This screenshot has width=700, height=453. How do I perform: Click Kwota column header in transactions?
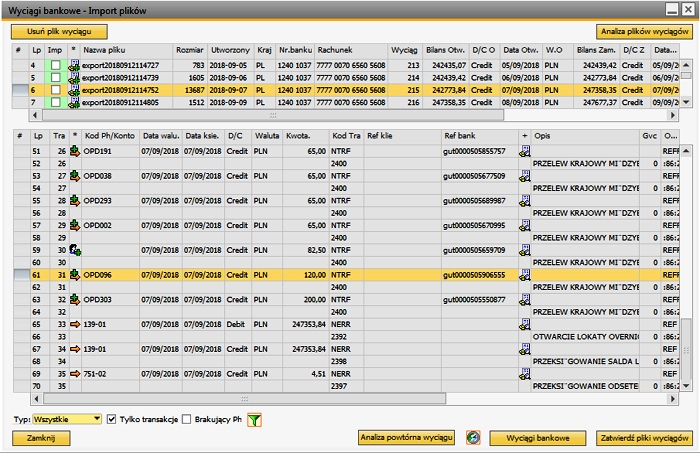pos(305,136)
